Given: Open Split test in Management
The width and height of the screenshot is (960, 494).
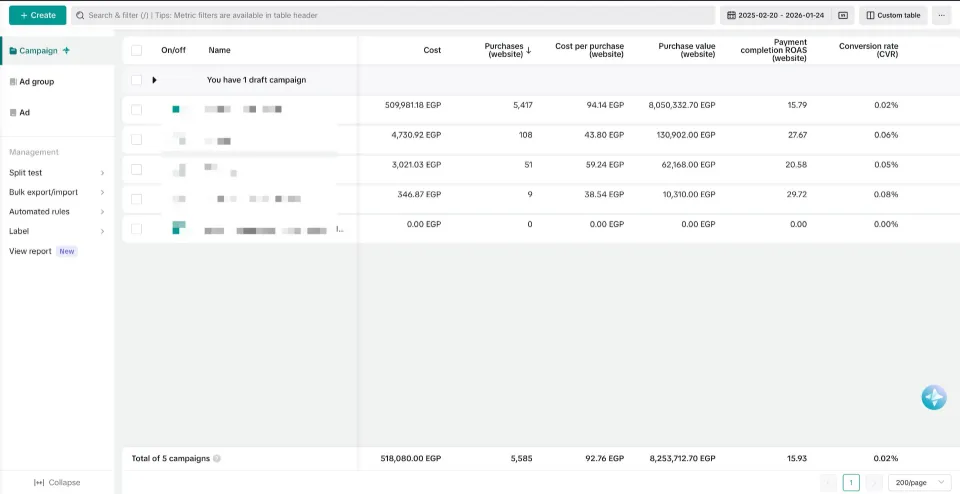Looking at the screenshot, I should [26, 173].
